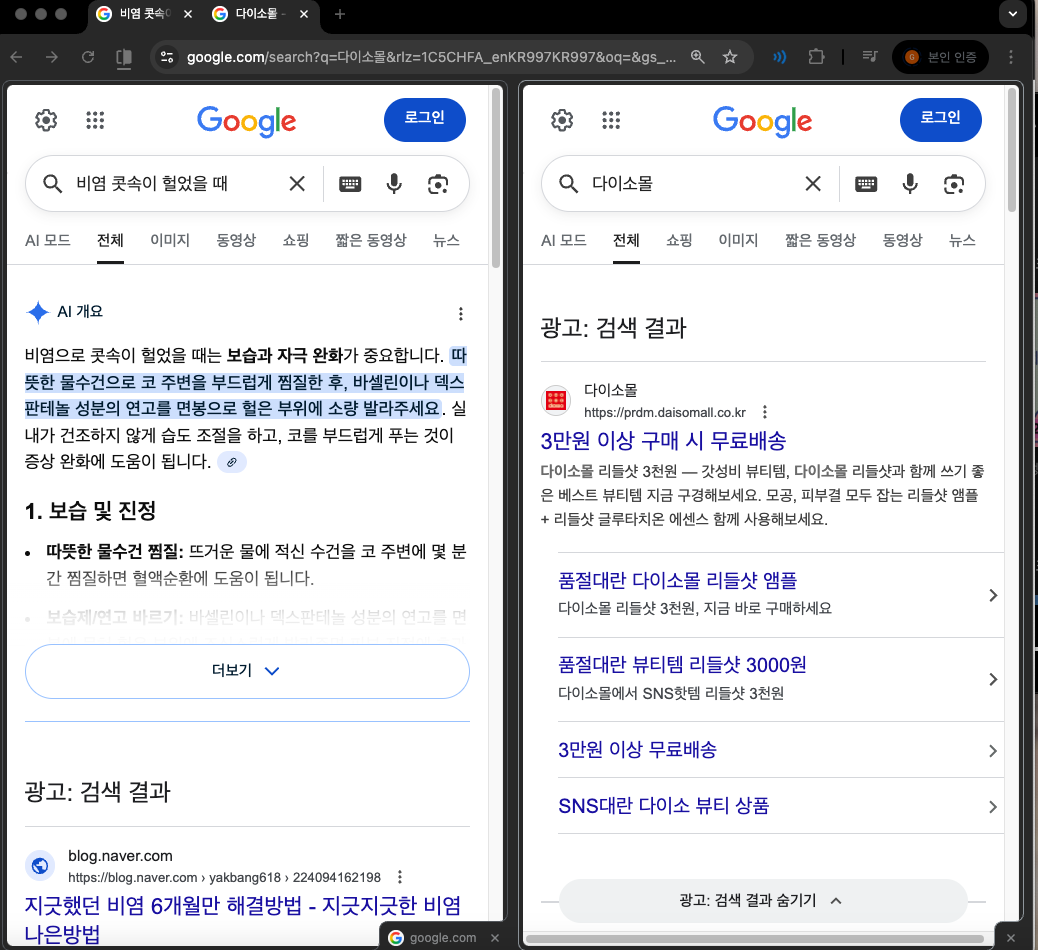This screenshot has height=950, width=1038.
Task: Click 로그인 button in right pane
Action: pyautogui.click(x=940, y=119)
